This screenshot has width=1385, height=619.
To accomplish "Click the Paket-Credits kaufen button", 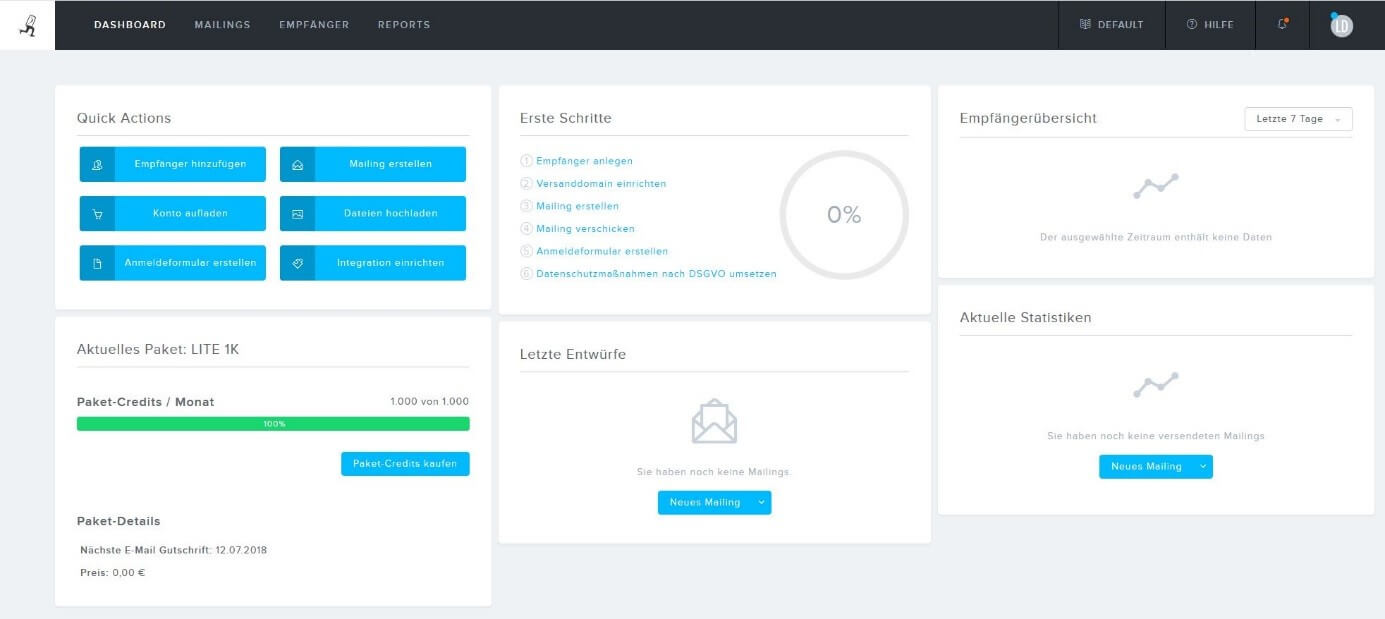I will 405,463.
